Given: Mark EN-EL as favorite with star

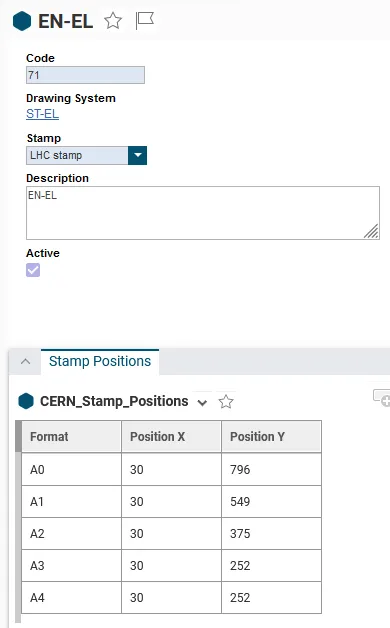Looking at the screenshot, I should [113, 21].
